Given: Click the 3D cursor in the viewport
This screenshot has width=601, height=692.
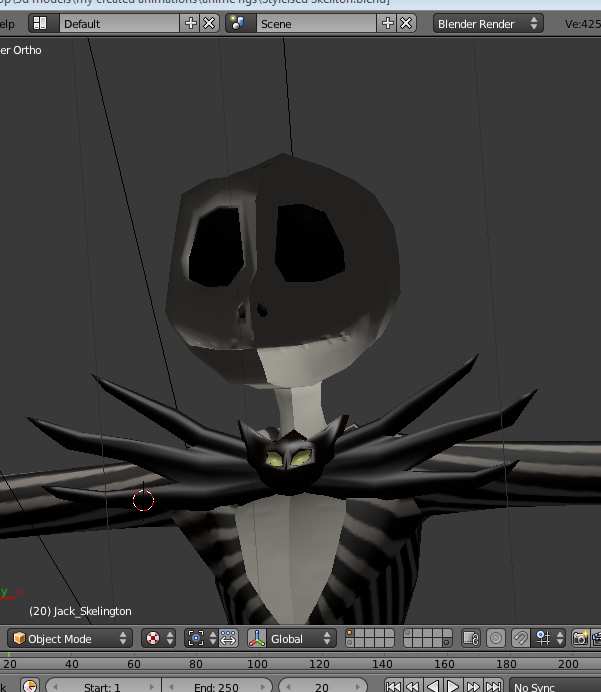Looking at the screenshot, I should [143, 500].
